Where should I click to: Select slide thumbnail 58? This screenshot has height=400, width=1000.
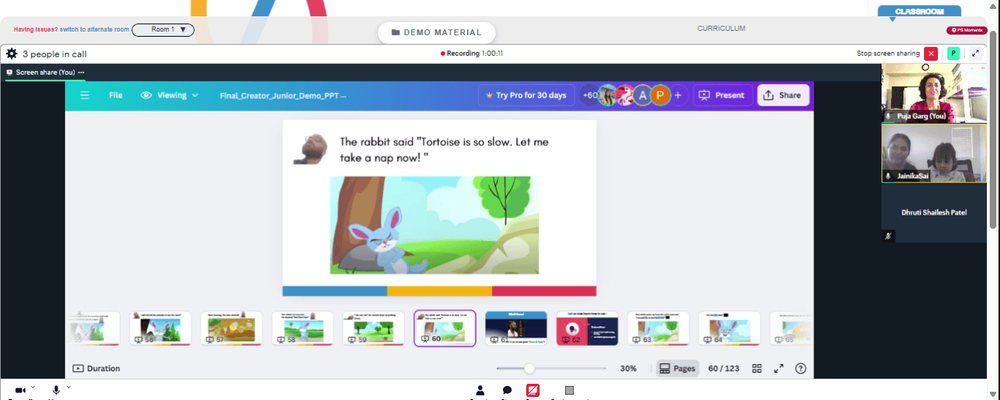pyautogui.click(x=302, y=329)
